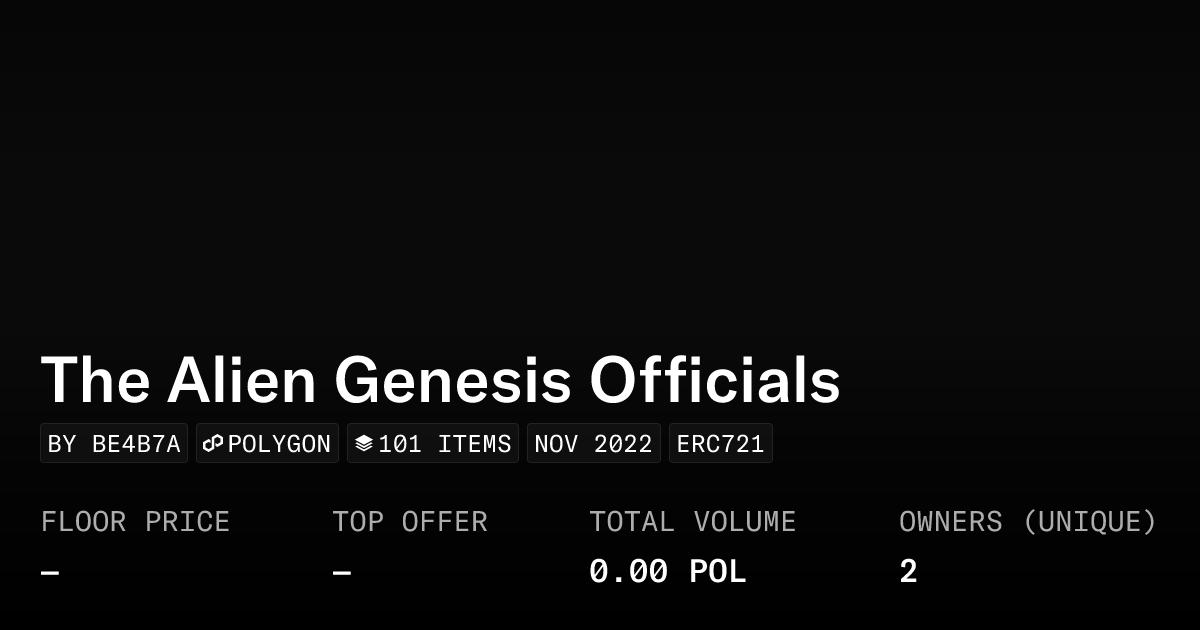Select the POLYGON chain label text
Image resolution: width=1200 pixels, height=630 pixels.
pyautogui.click(x=279, y=444)
